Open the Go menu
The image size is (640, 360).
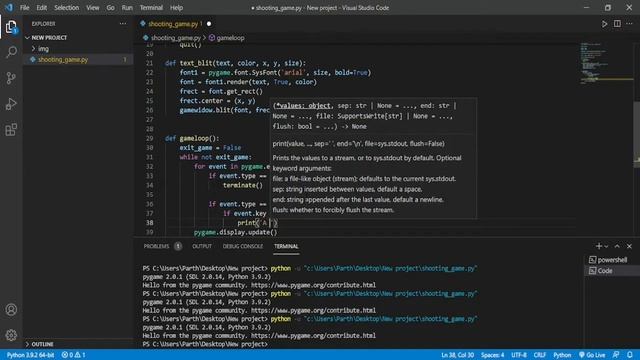point(111,8)
